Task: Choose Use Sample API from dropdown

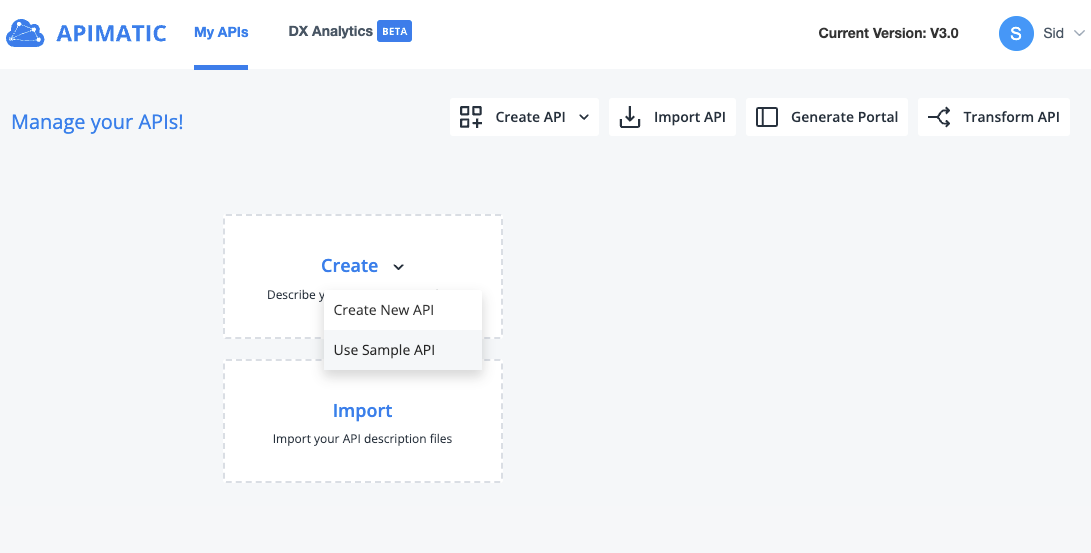Action: (x=403, y=350)
